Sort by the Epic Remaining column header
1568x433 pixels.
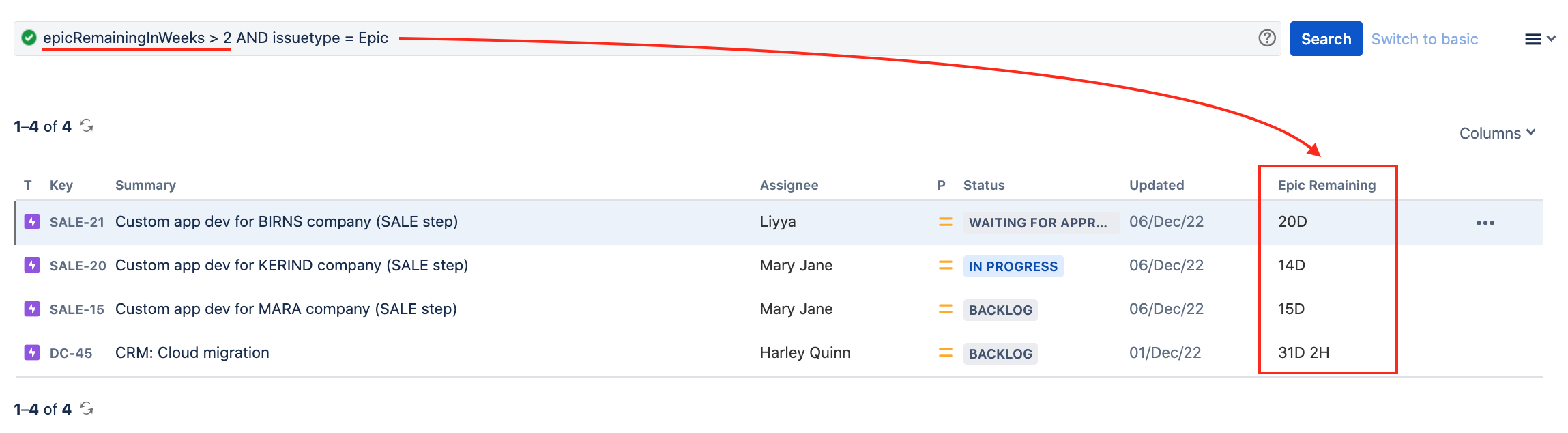click(x=1326, y=185)
